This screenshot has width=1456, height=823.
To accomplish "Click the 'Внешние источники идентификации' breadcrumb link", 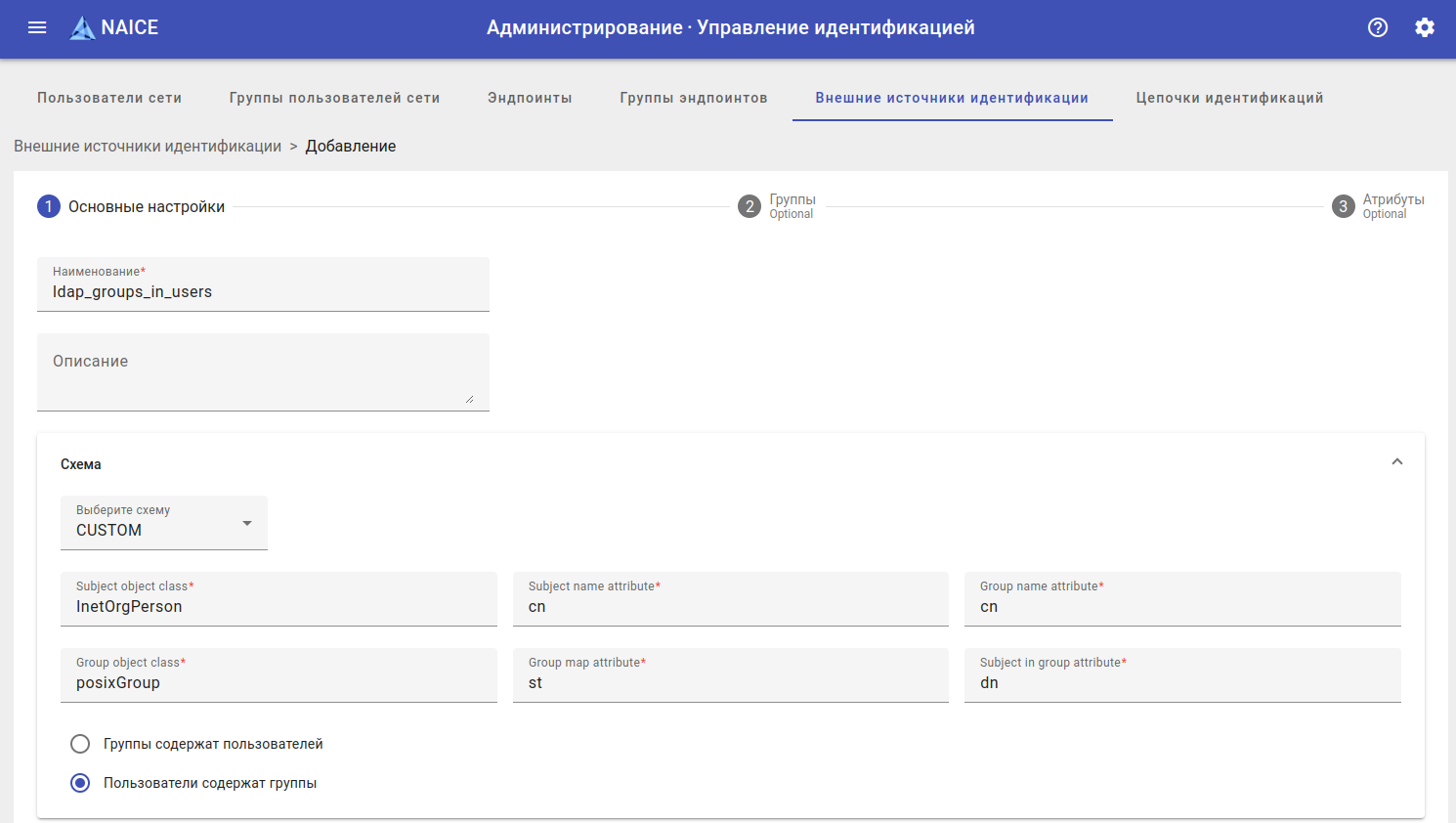I will (148, 147).
